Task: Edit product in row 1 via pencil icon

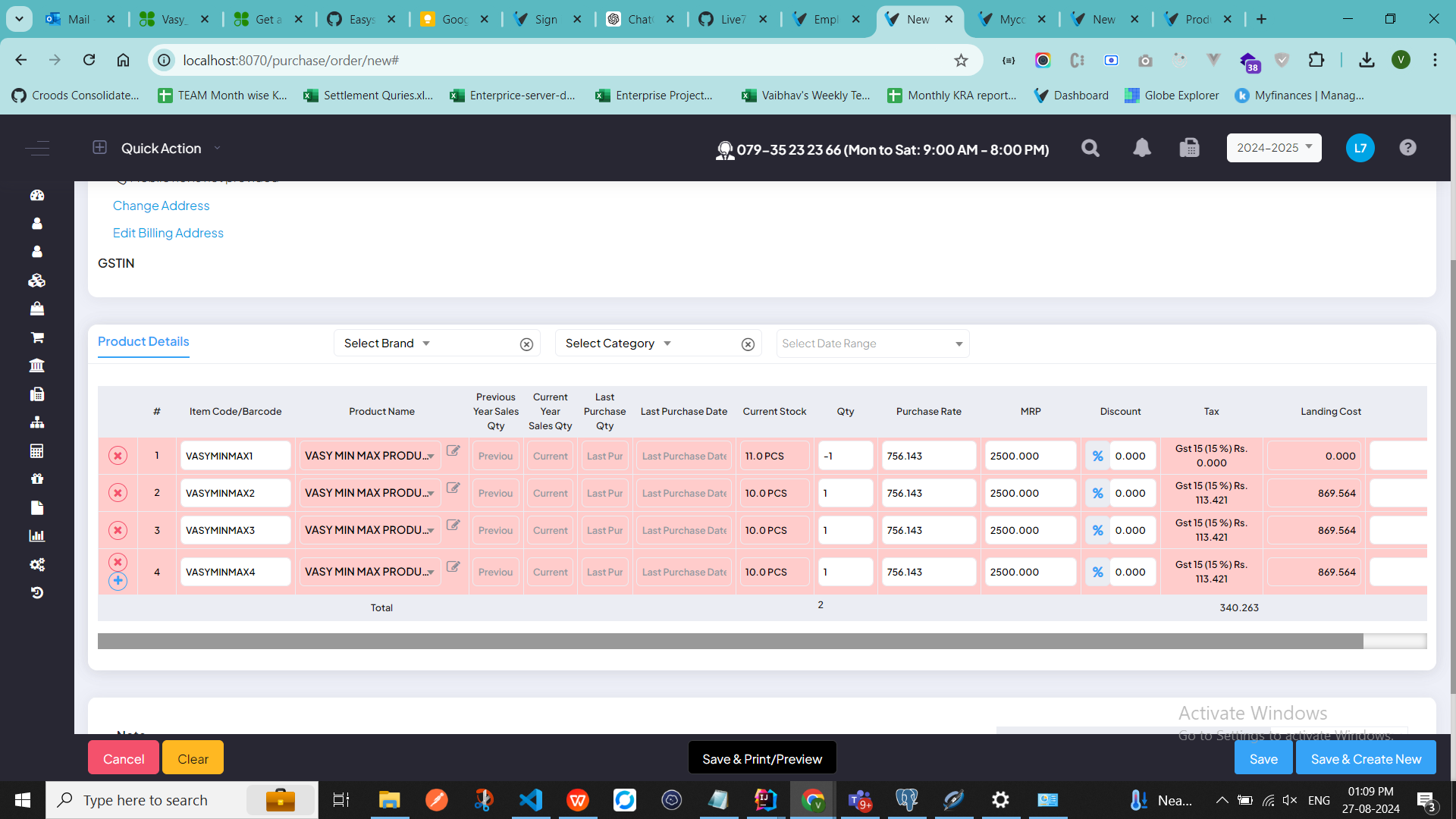Action: (x=453, y=450)
